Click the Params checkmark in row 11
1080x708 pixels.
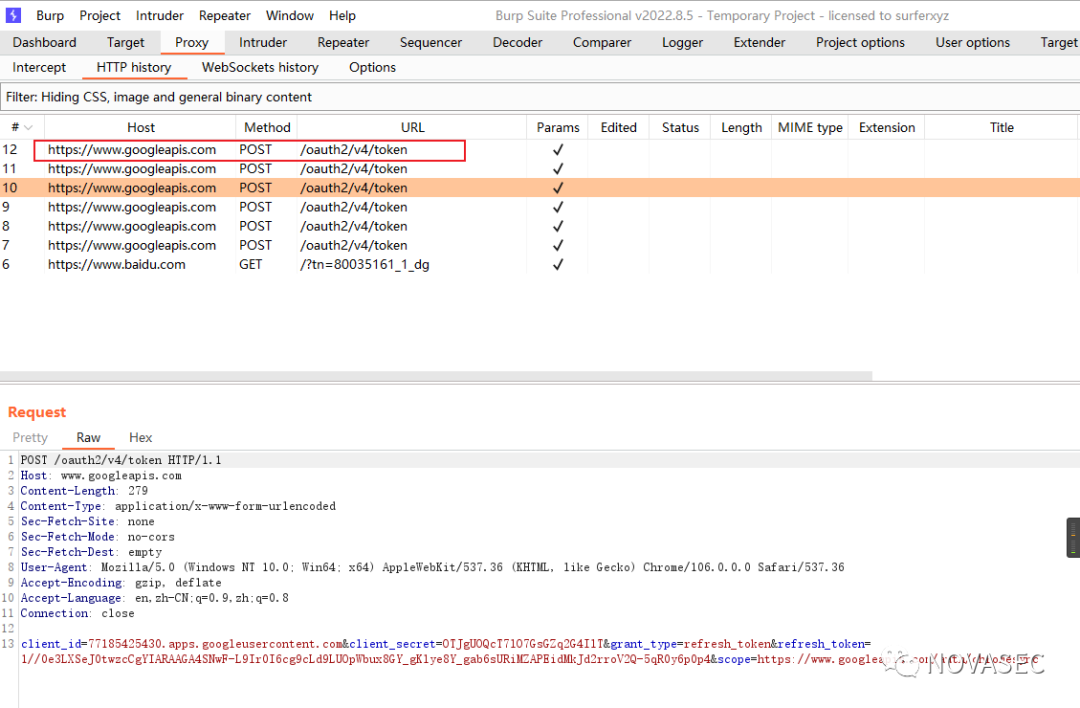pos(558,169)
